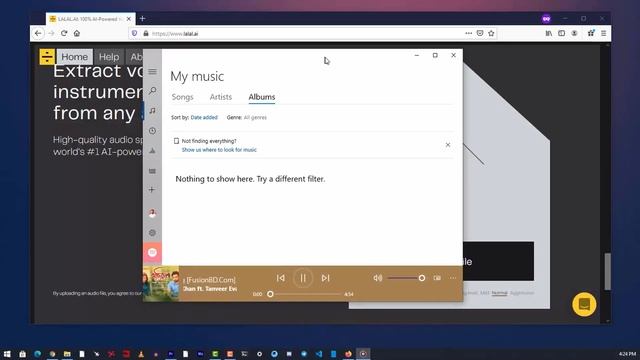
Task: Adjust the volume slider in player bar
Action: pyautogui.click(x=406, y=278)
